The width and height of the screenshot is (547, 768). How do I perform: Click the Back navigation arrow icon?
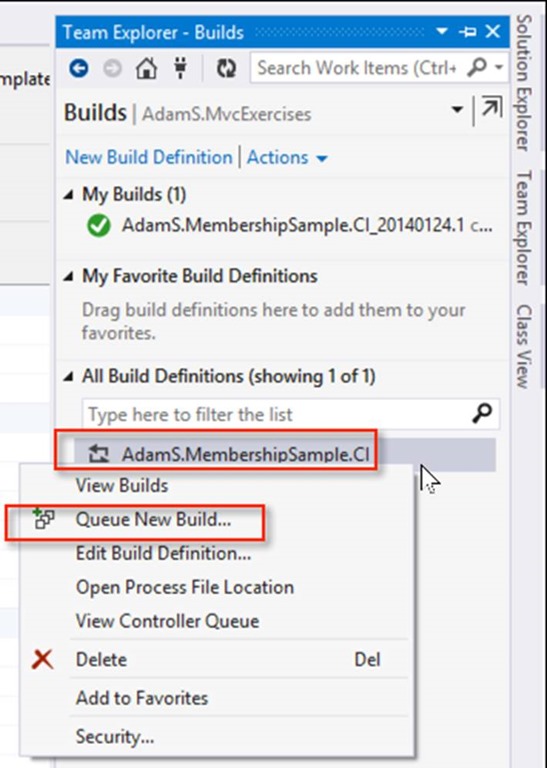78,69
